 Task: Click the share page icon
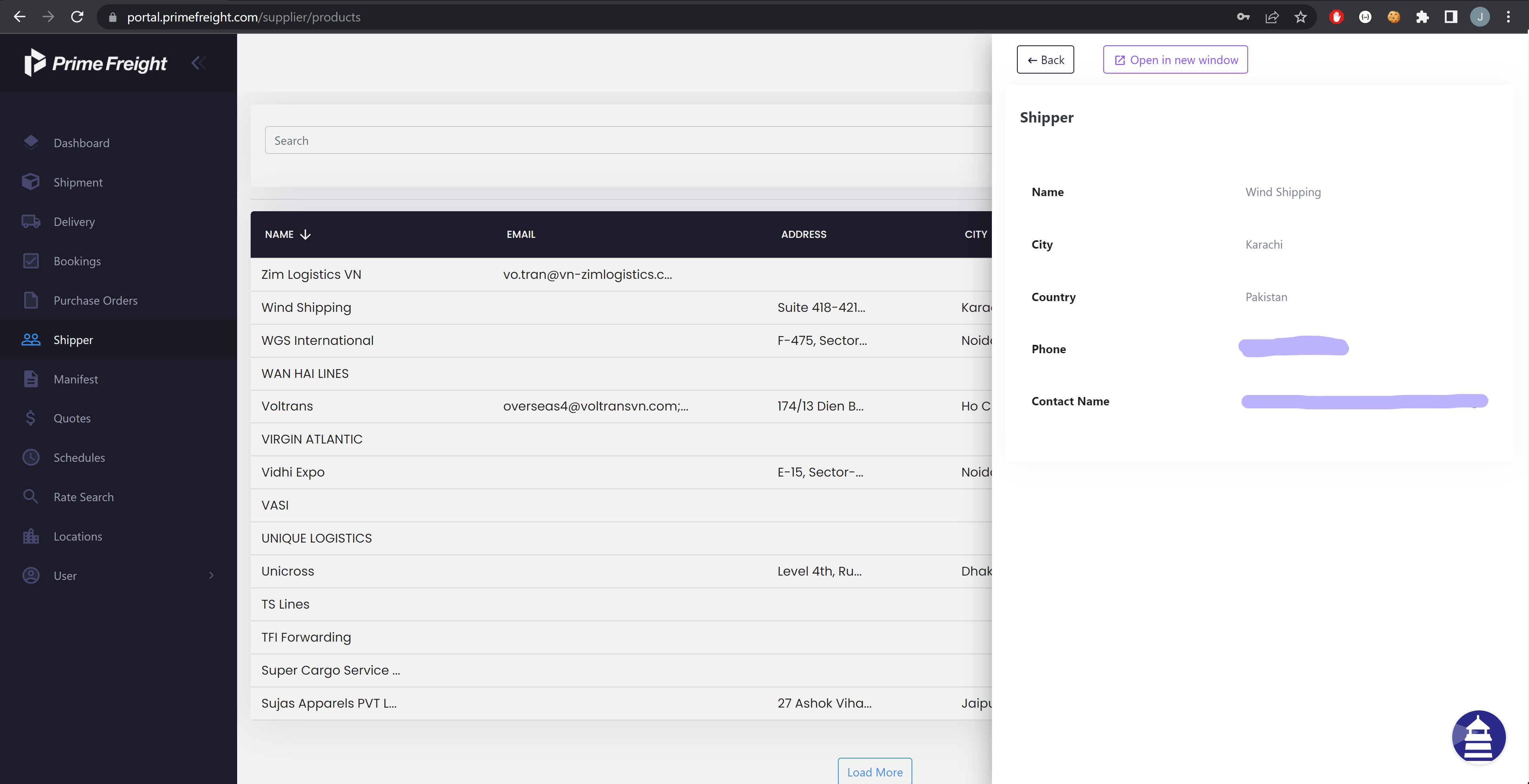1272,17
